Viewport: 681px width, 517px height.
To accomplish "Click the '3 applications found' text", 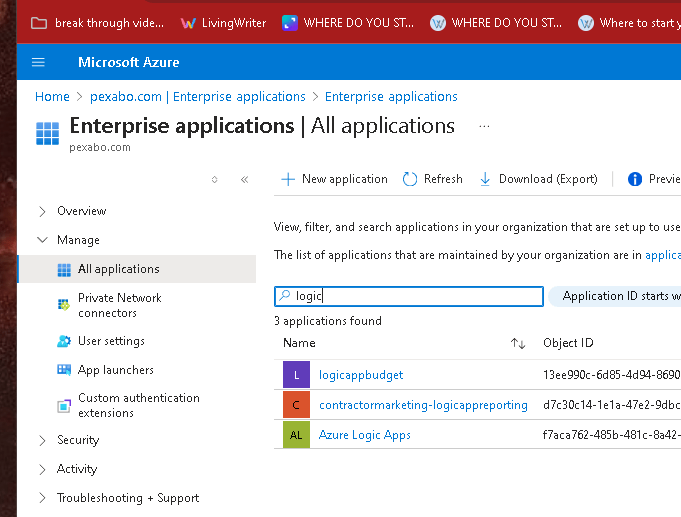I will click(x=328, y=321).
